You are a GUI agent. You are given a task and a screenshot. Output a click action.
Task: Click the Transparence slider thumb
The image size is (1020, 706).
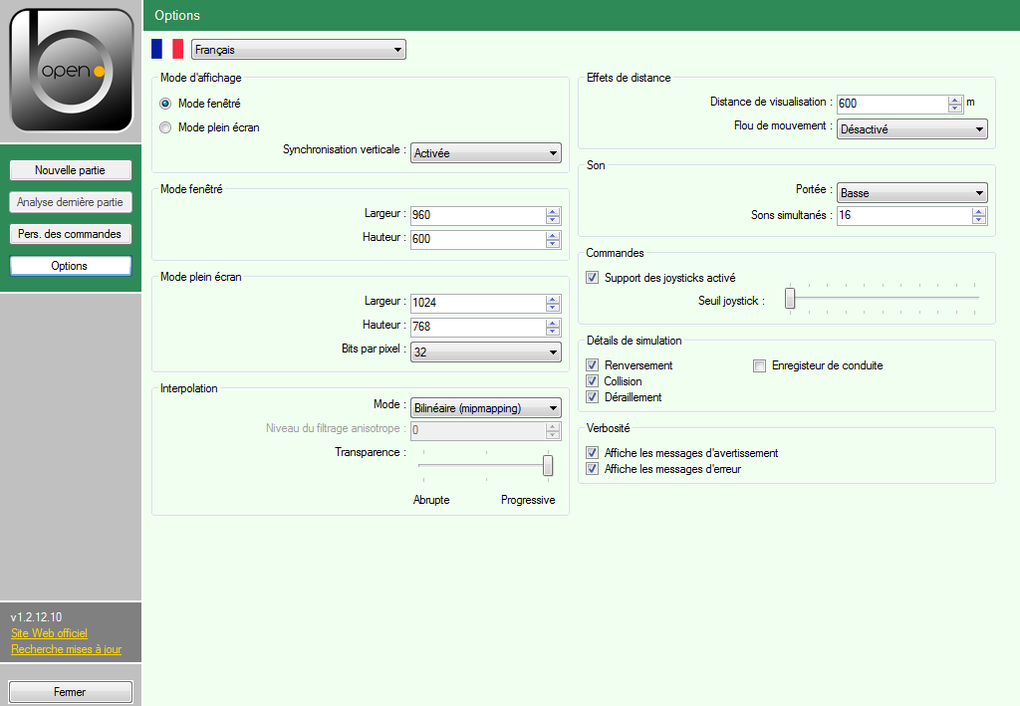click(x=548, y=466)
